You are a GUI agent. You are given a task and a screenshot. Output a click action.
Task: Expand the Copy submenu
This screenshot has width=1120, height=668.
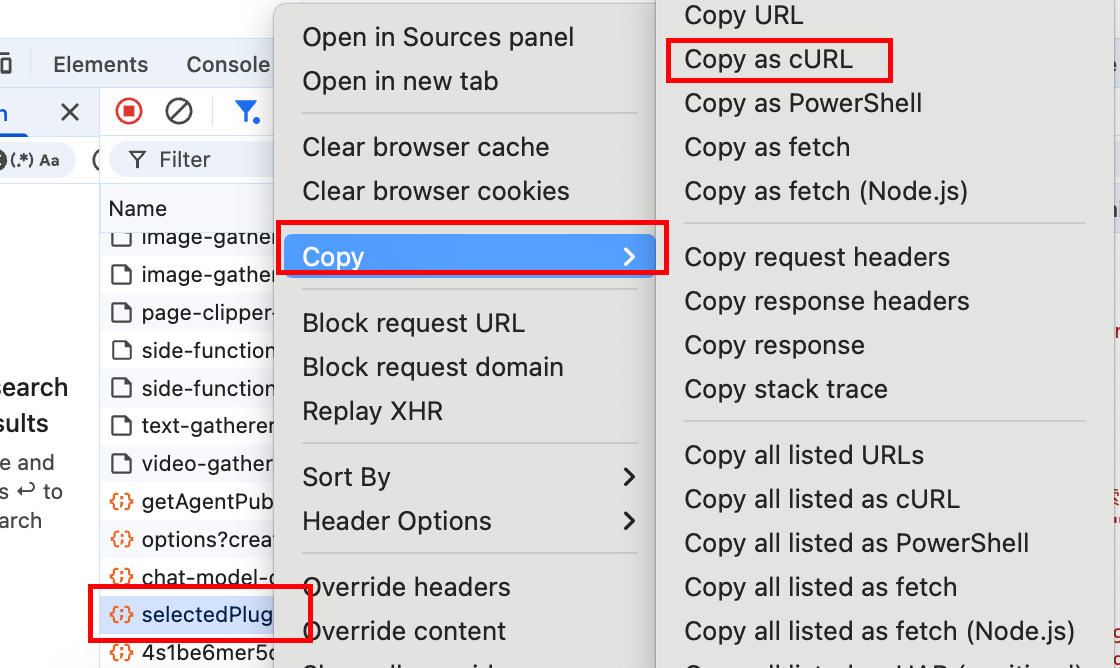tap(469, 256)
